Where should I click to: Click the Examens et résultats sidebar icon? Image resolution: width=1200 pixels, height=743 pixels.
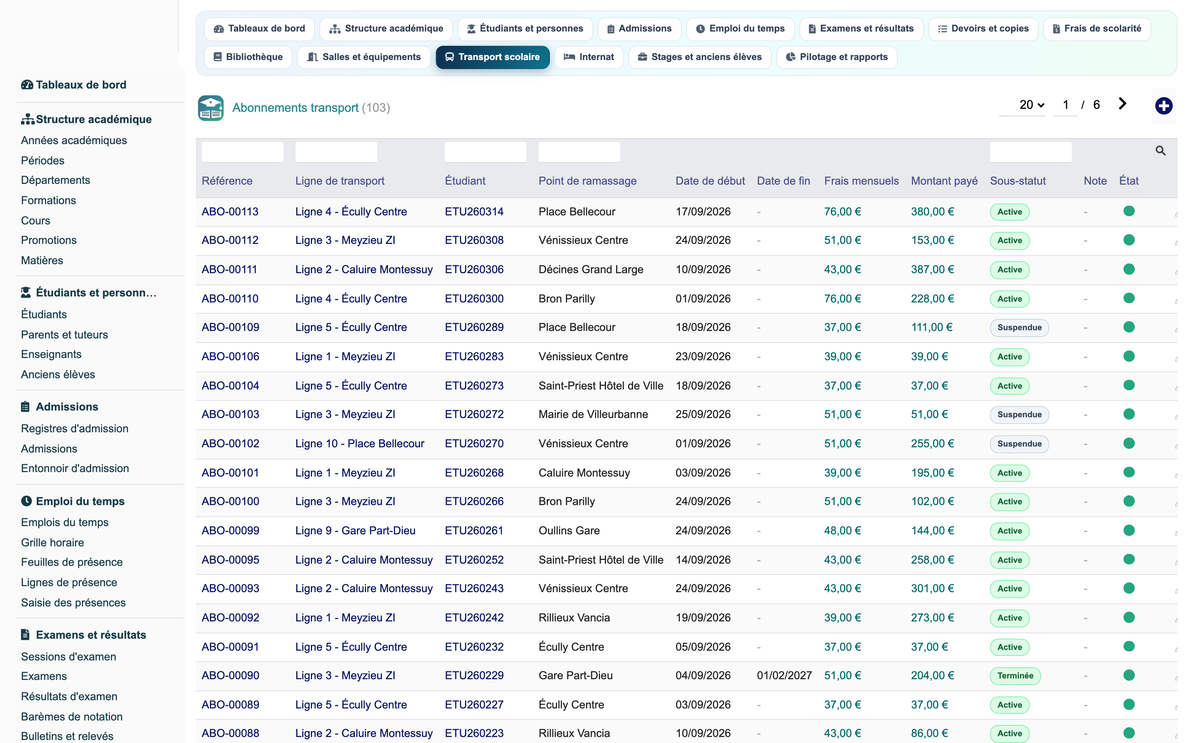click(x=26, y=635)
